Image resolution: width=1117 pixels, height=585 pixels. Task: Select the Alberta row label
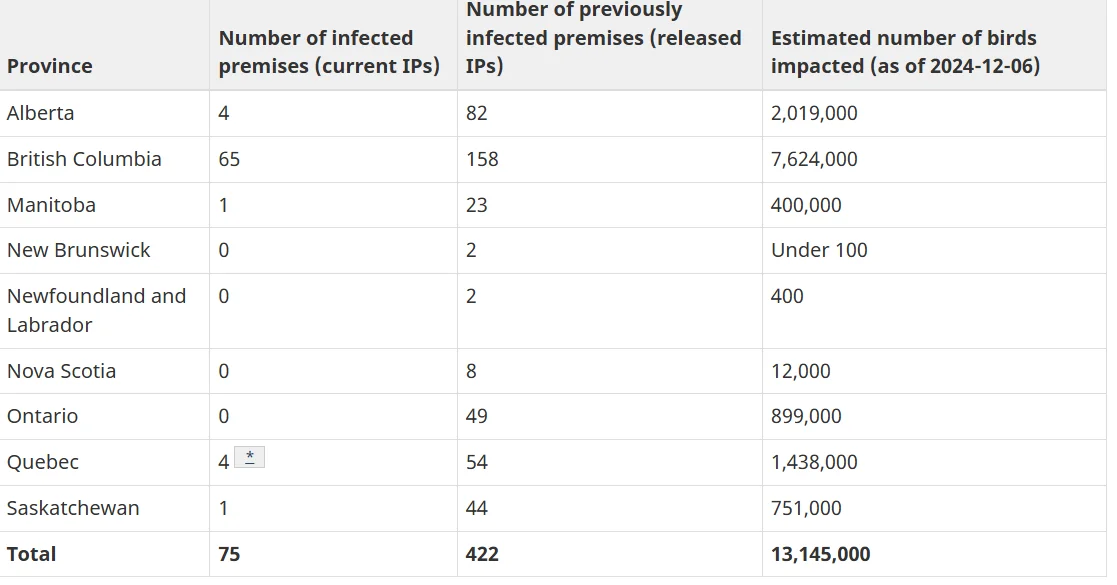[41, 113]
